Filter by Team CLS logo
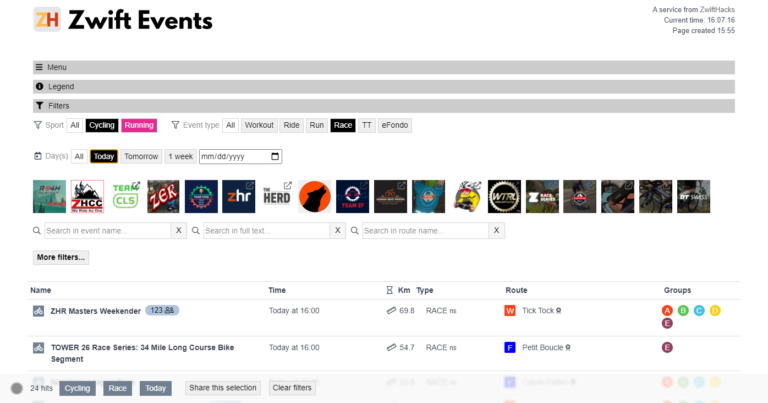 (125, 196)
